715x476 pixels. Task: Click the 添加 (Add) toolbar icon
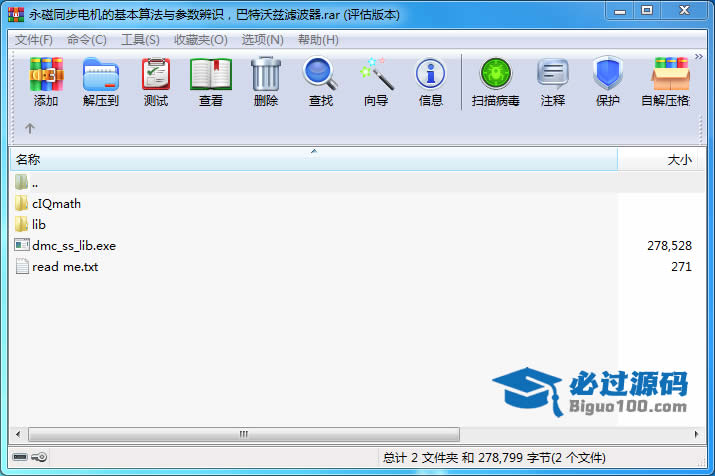(x=46, y=75)
